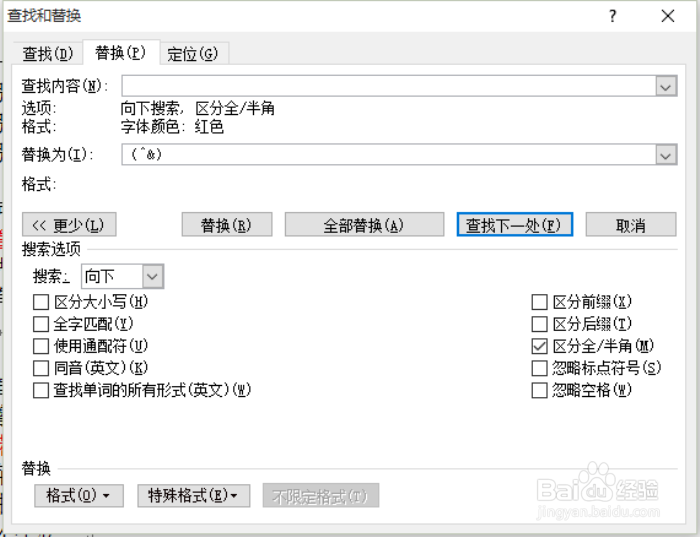
Task: Click the 查找下一处(F) button
Action: click(514, 225)
